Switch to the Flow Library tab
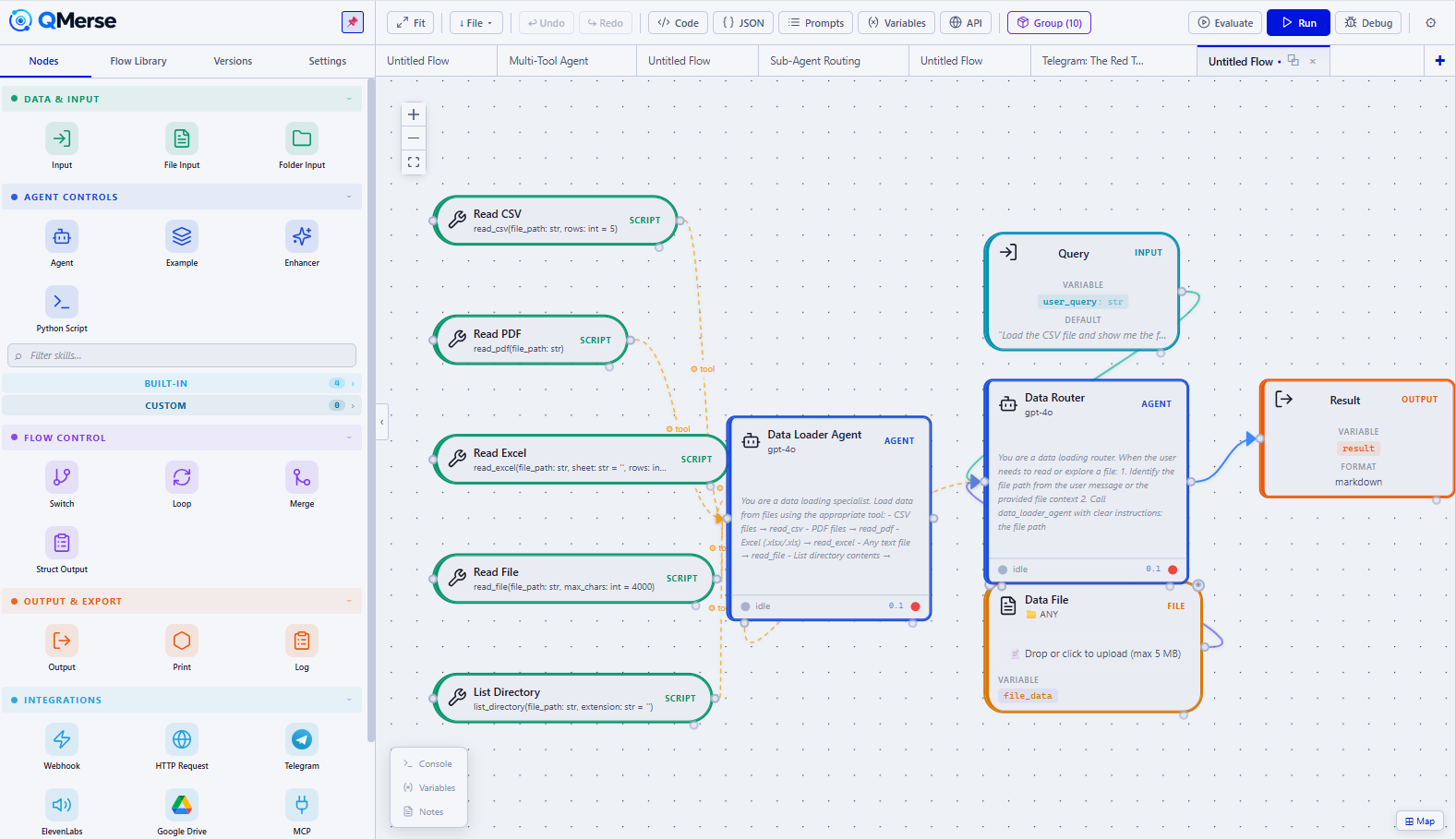 pyautogui.click(x=138, y=61)
